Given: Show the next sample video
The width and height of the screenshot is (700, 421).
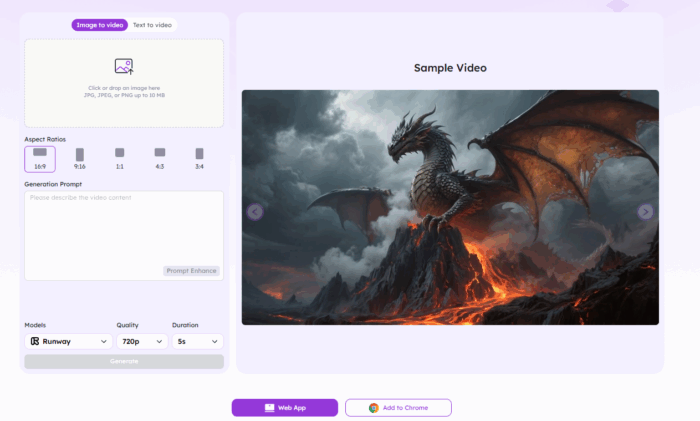Looking at the screenshot, I should [x=645, y=212].
